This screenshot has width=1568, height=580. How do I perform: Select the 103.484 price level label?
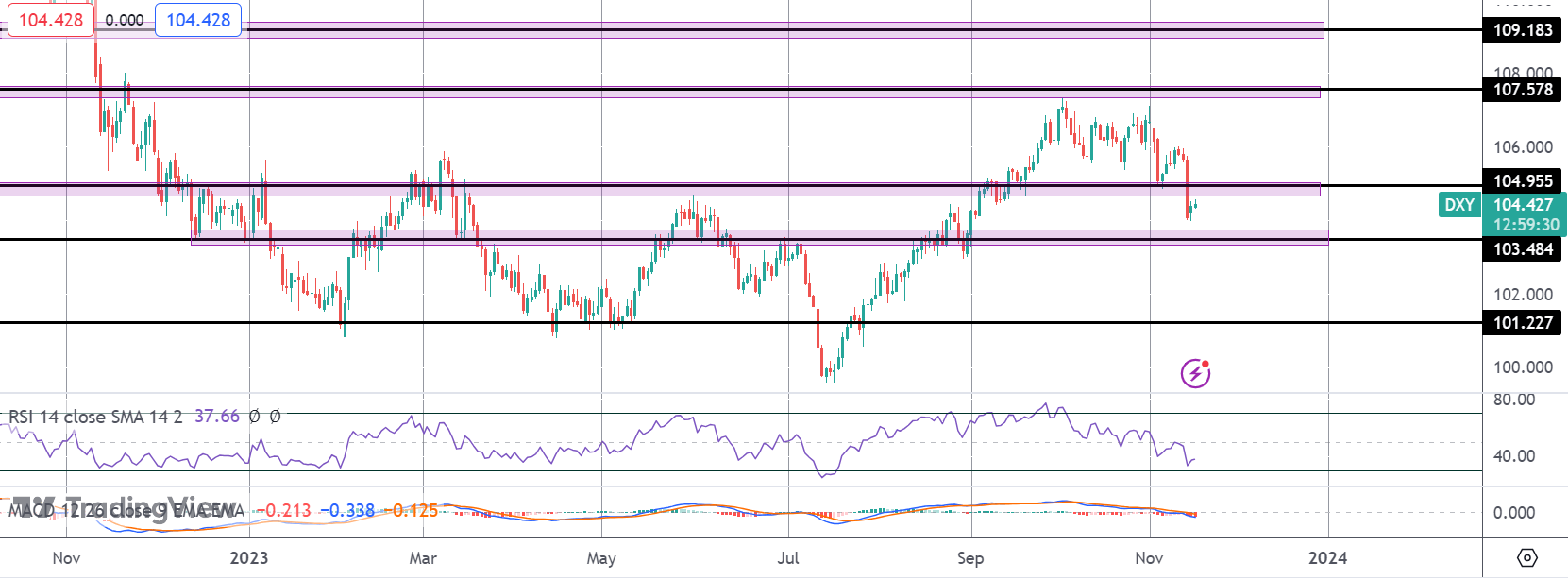coord(1522,249)
